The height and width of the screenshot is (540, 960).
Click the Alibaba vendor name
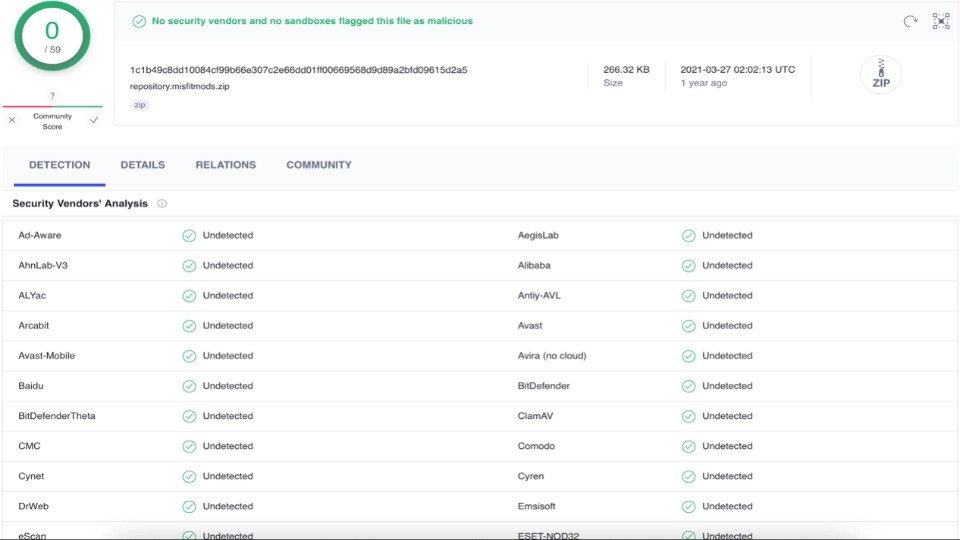coord(534,265)
